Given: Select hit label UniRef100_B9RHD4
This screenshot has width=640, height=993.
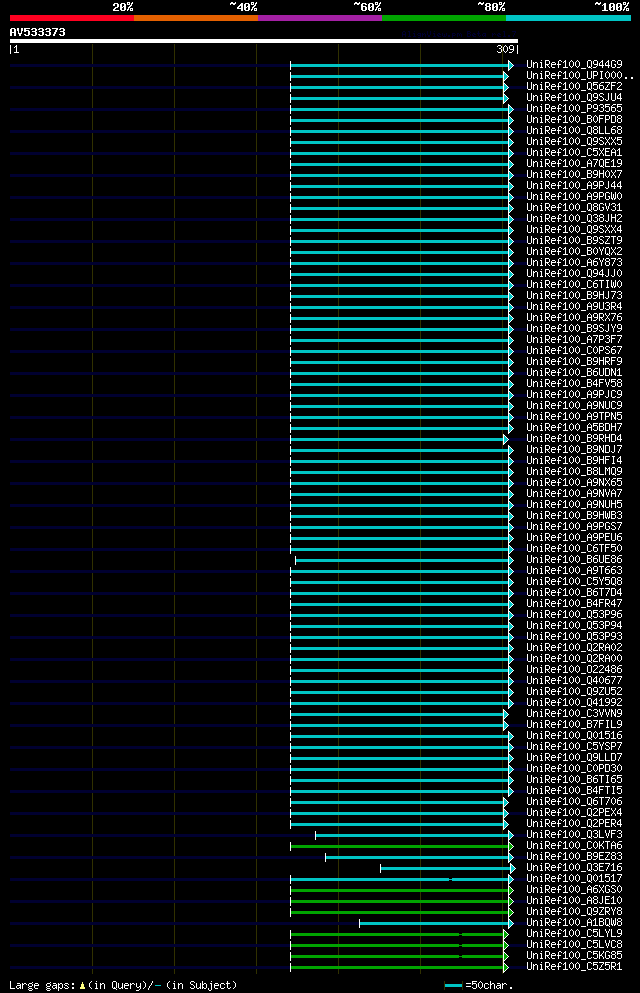Looking at the screenshot, I should point(574,439).
